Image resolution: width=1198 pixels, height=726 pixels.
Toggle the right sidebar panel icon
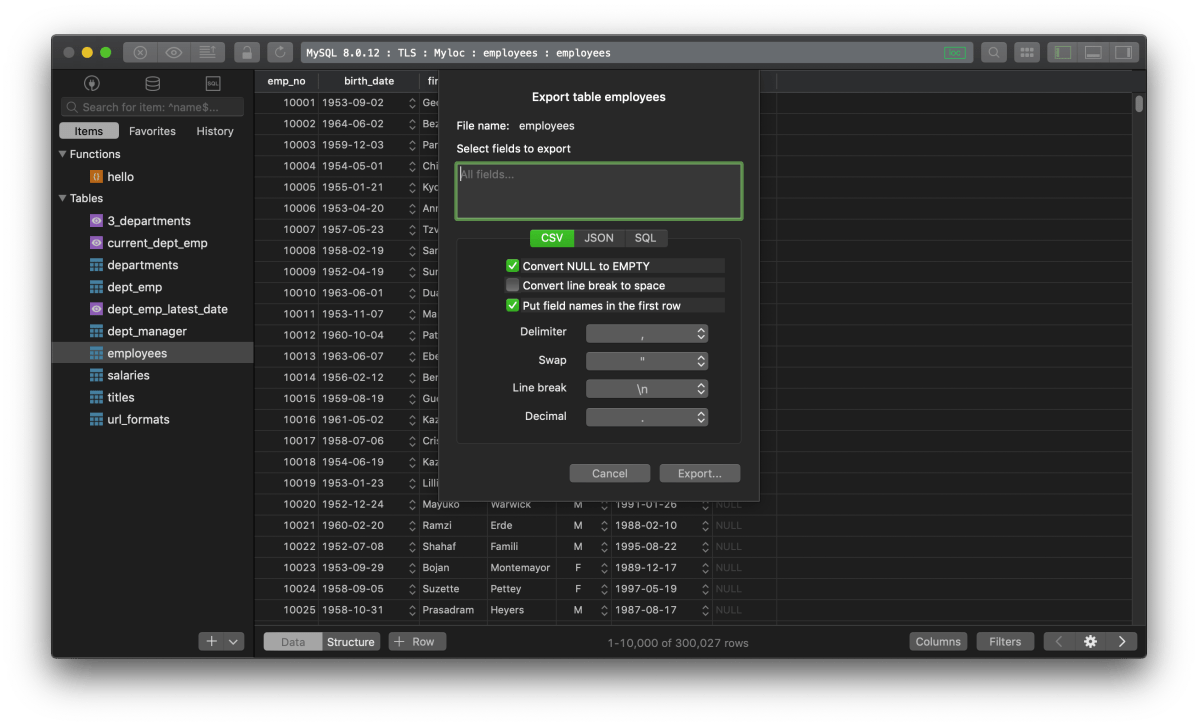tap(1124, 53)
